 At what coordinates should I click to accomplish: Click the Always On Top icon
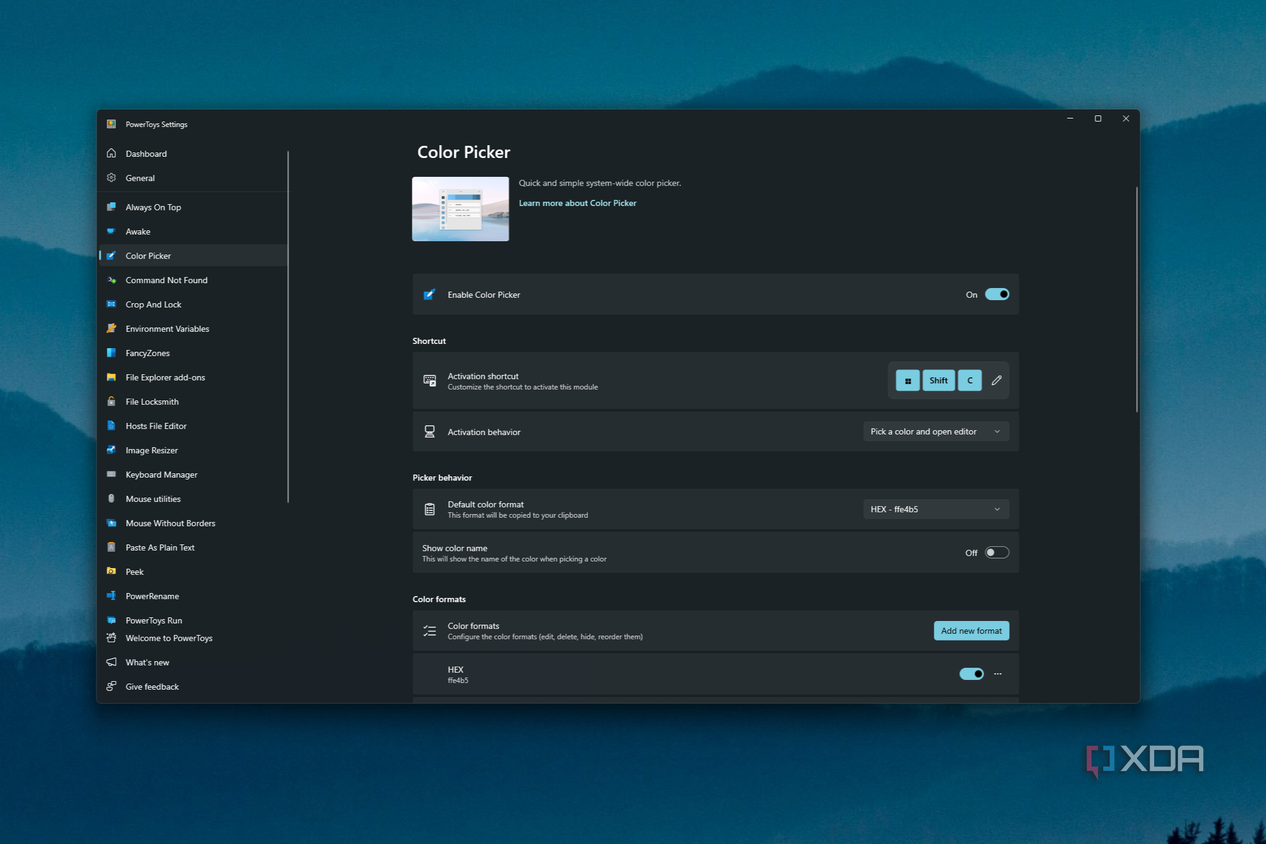111,207
